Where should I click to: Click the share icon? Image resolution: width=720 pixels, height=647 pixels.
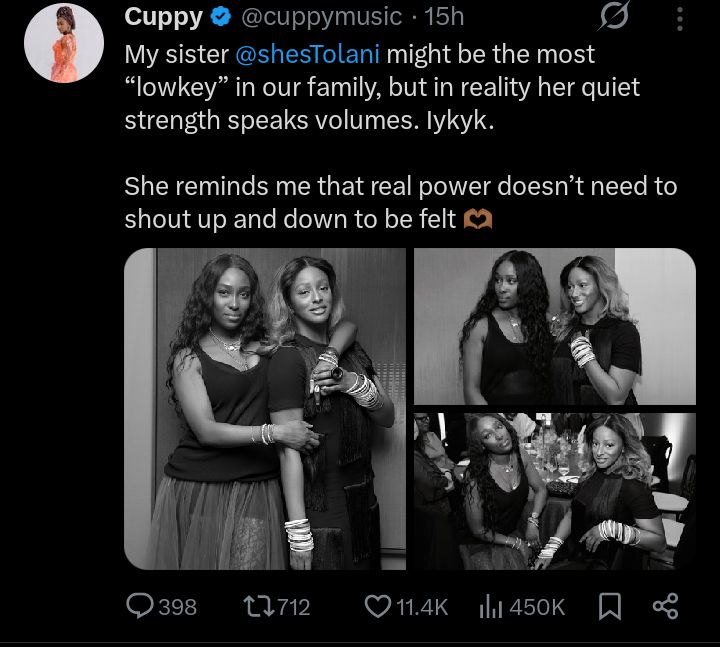pos(665,606)
